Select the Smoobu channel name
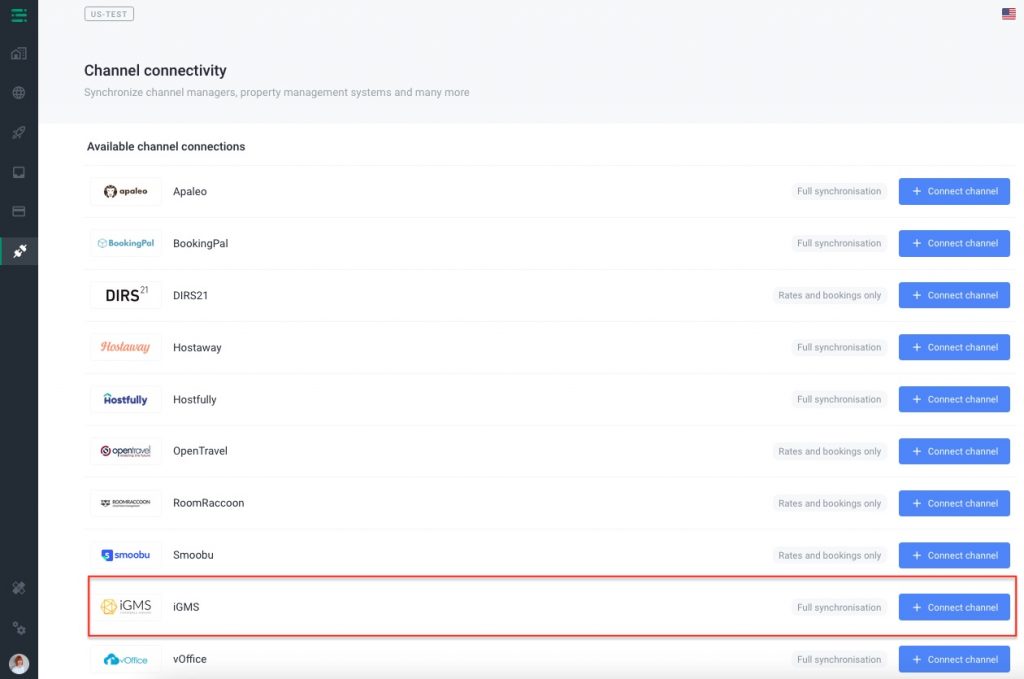The image size is (1024, 679). [x=193, y=555]
